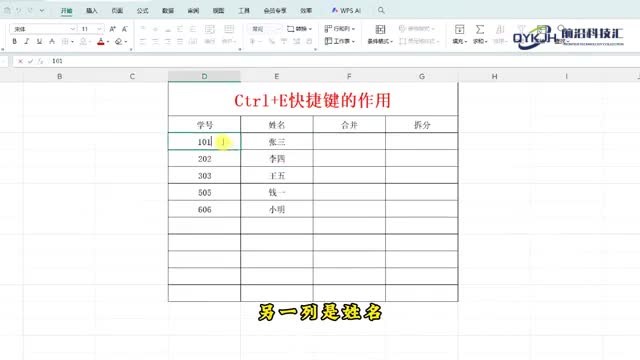Click the save icon at top left
Screen dimensions: 640x360
click(x=7, y=11)
